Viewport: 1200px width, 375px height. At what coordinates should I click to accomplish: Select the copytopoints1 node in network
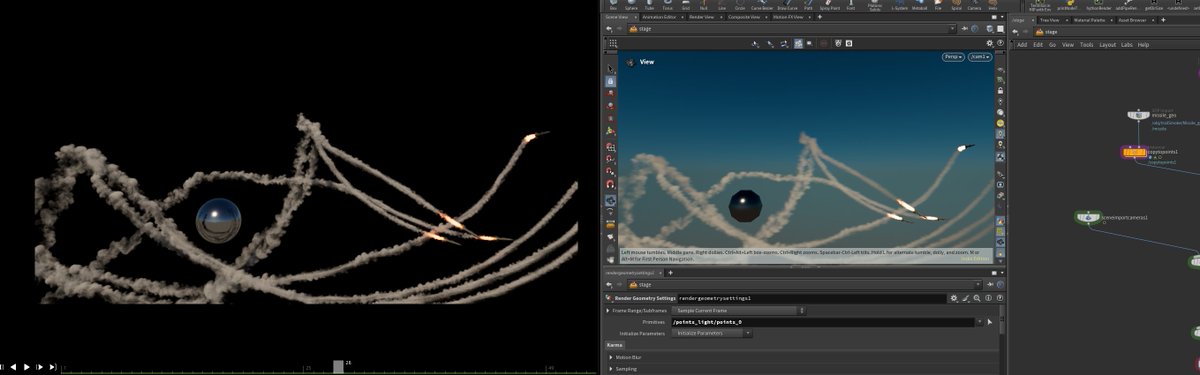1135,153
